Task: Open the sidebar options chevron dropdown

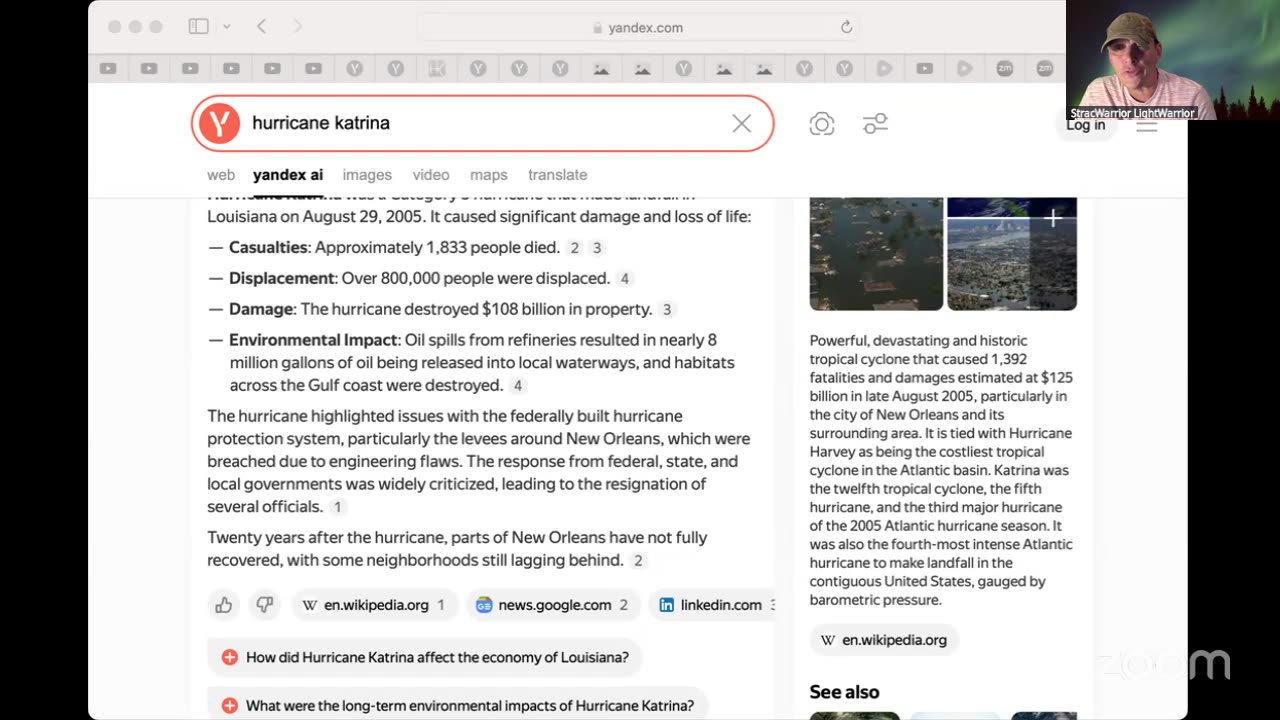Action: [227, 27]
